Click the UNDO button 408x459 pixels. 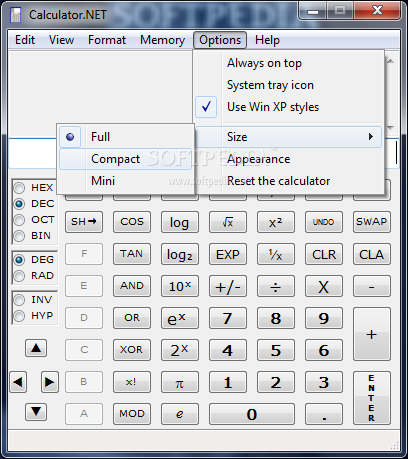[x=324, y=222]
